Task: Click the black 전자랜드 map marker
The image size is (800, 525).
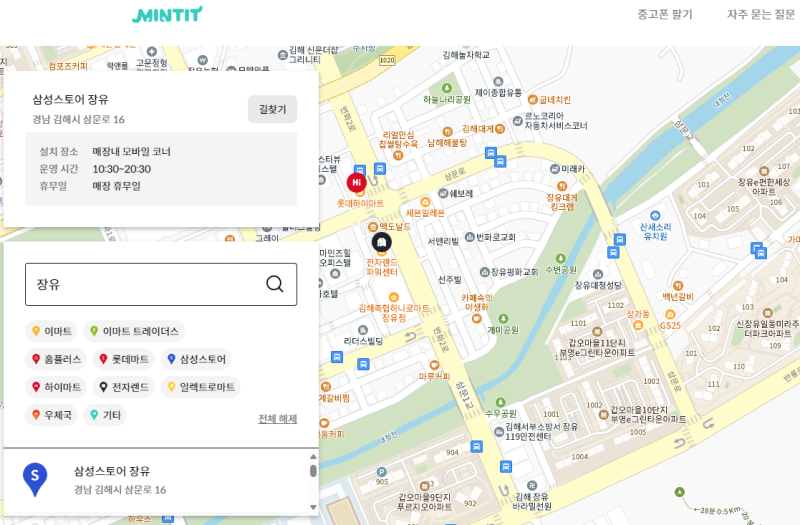Action: click(382, 242)
